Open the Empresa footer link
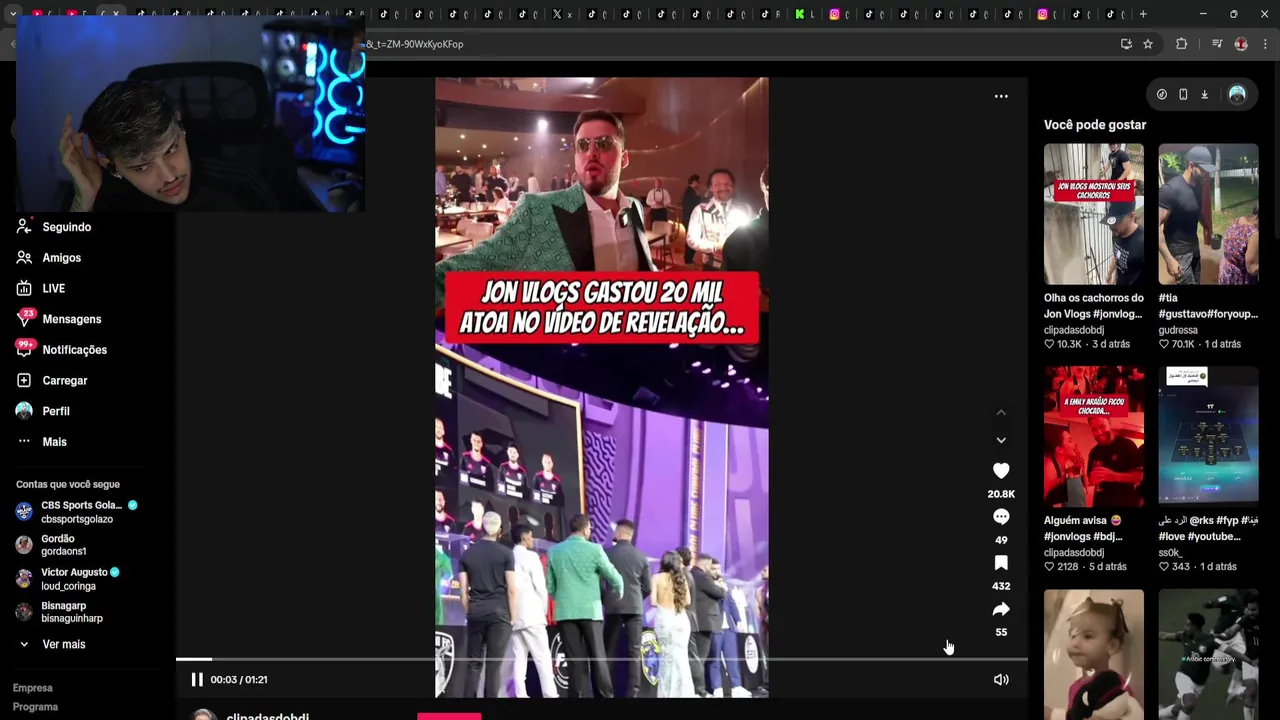Screen dimensions: 1280x720 (x=32, y=688)
